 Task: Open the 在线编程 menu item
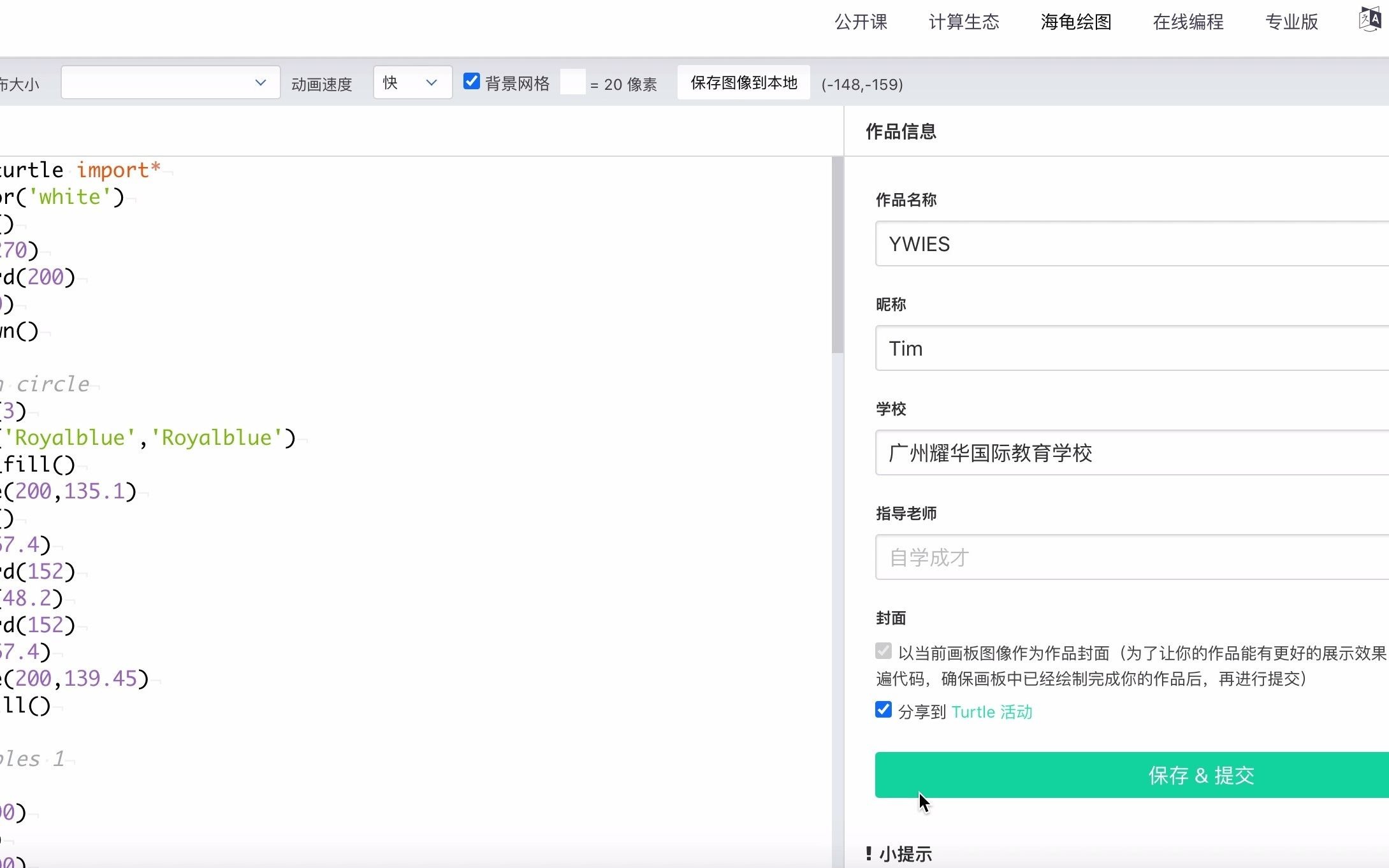1188,22
